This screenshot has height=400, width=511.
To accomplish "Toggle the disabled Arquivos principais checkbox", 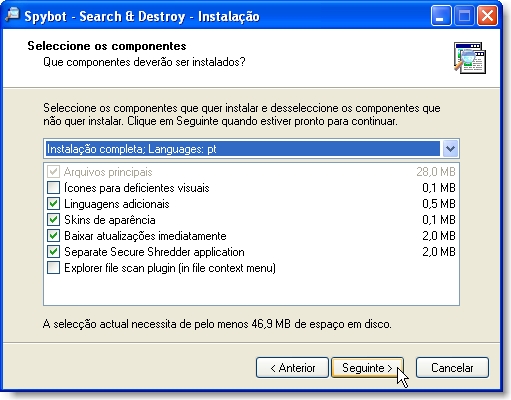I will [53, 172].
